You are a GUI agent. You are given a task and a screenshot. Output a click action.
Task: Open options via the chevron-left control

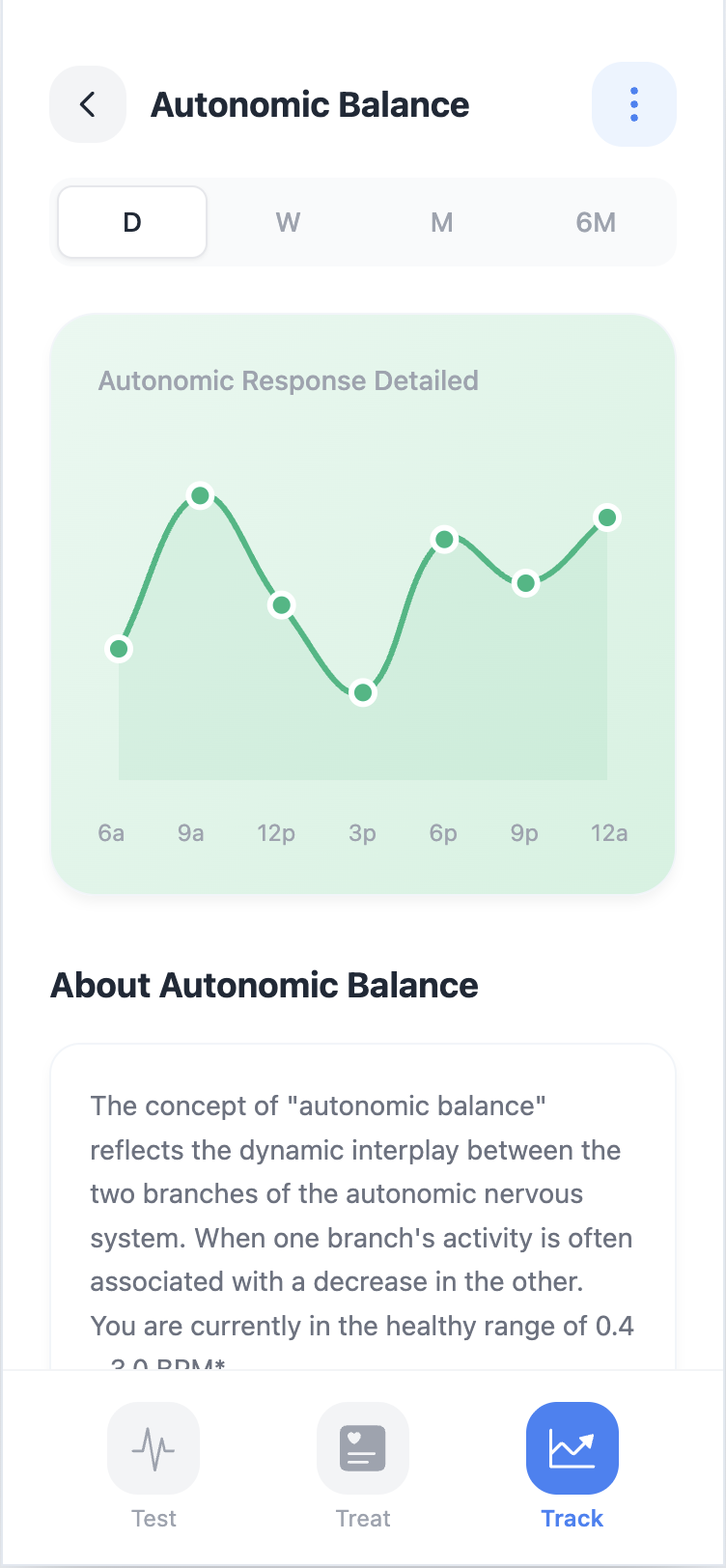click(x=88, y=104)
